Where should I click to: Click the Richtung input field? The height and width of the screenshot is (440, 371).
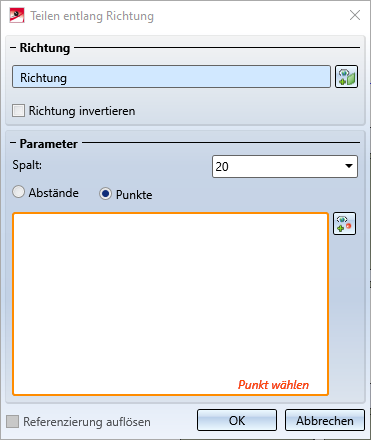tap(171, 77)
